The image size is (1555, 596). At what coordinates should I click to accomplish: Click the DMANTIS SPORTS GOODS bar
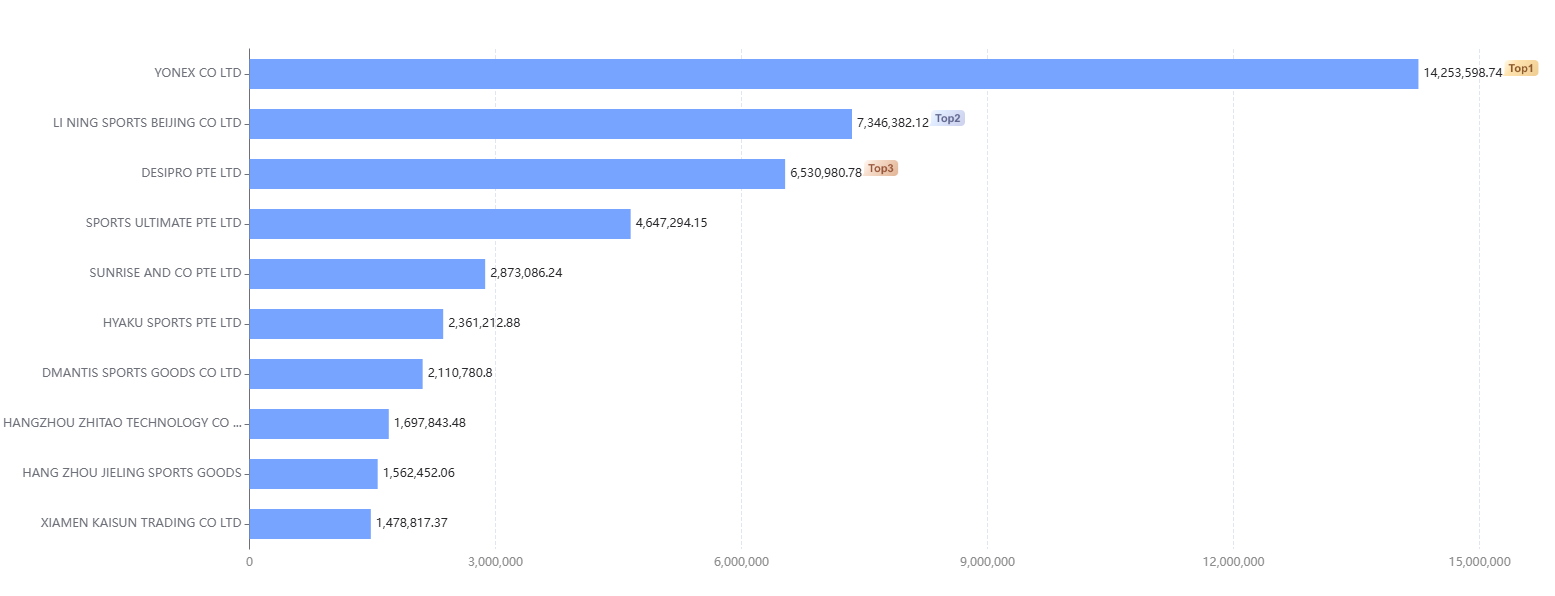point(336,374)
